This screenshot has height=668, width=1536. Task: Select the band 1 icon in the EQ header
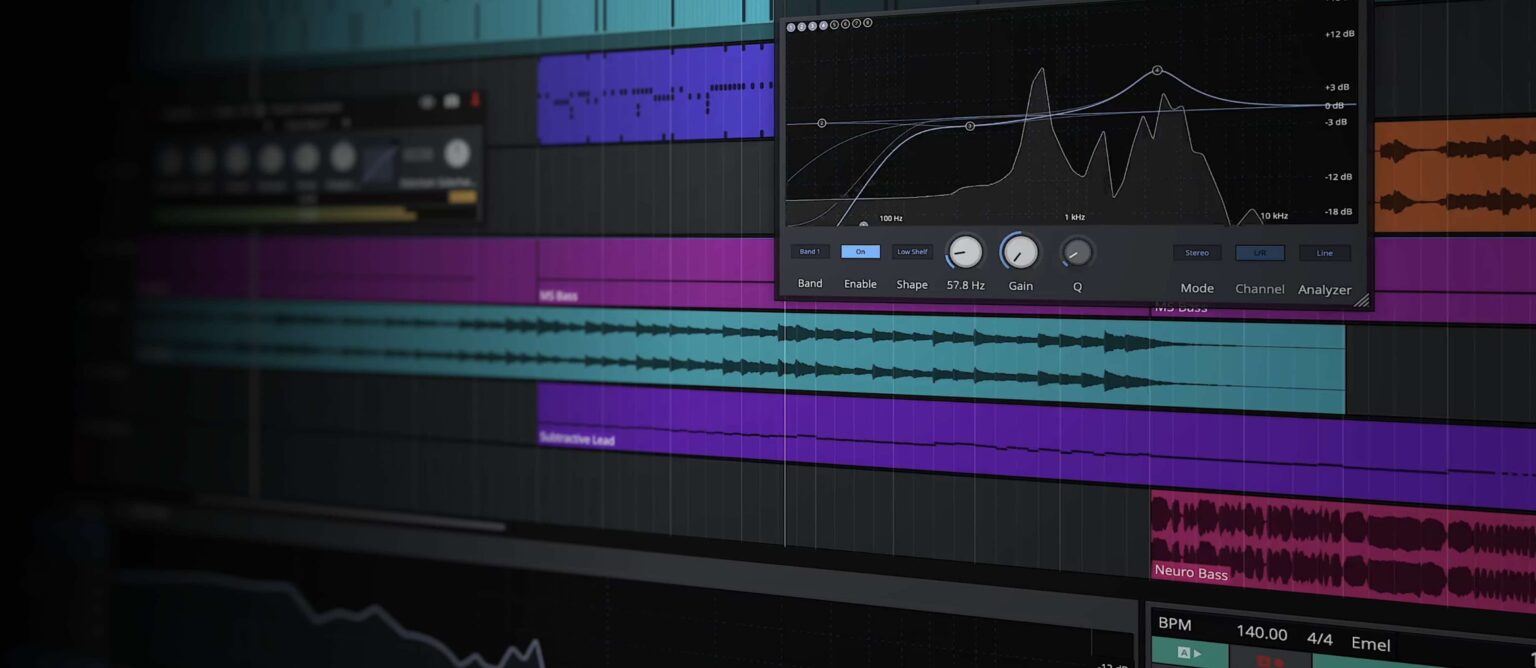[792, 25]
